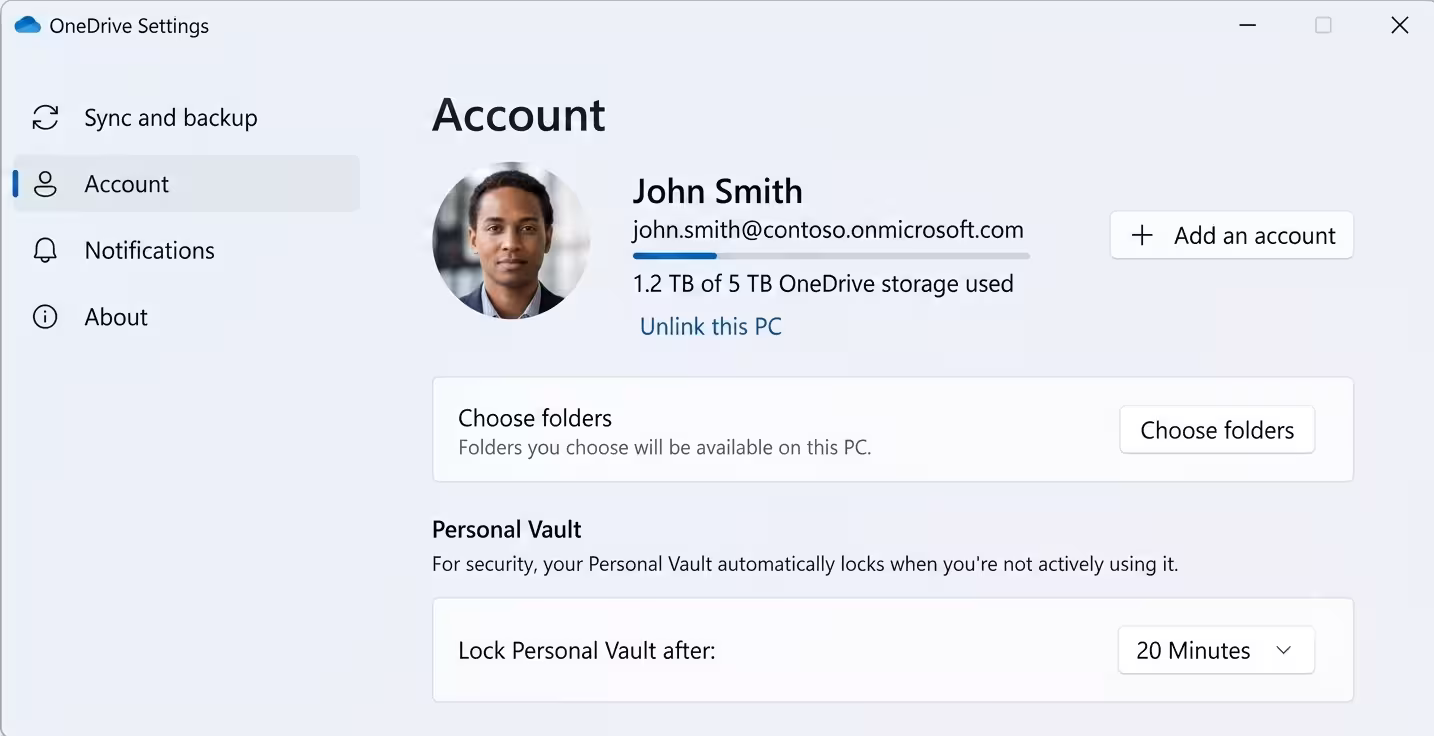Click the OneDrive storage usage bar
The height and width of the screenshot is (736, 1434).
tap(831, 256)
